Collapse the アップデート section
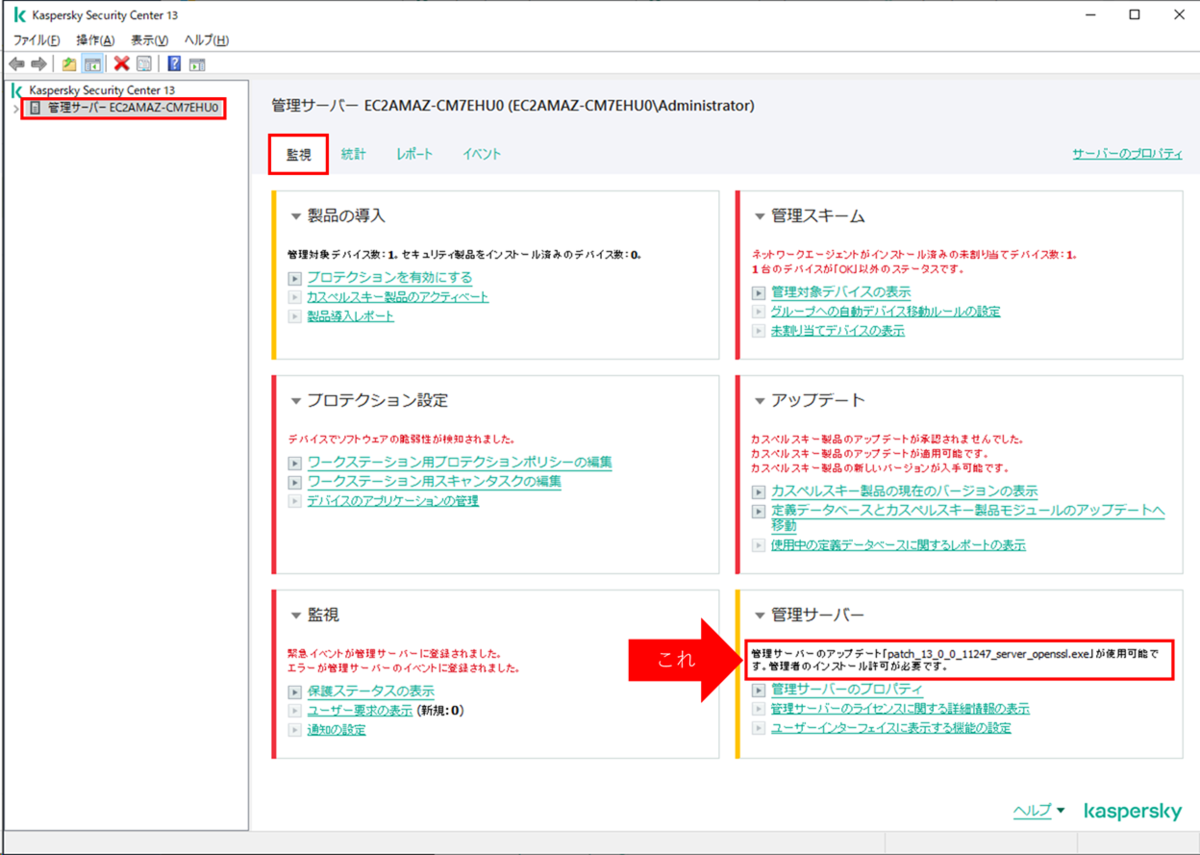The image size is (1200, 855). [760, 401]
